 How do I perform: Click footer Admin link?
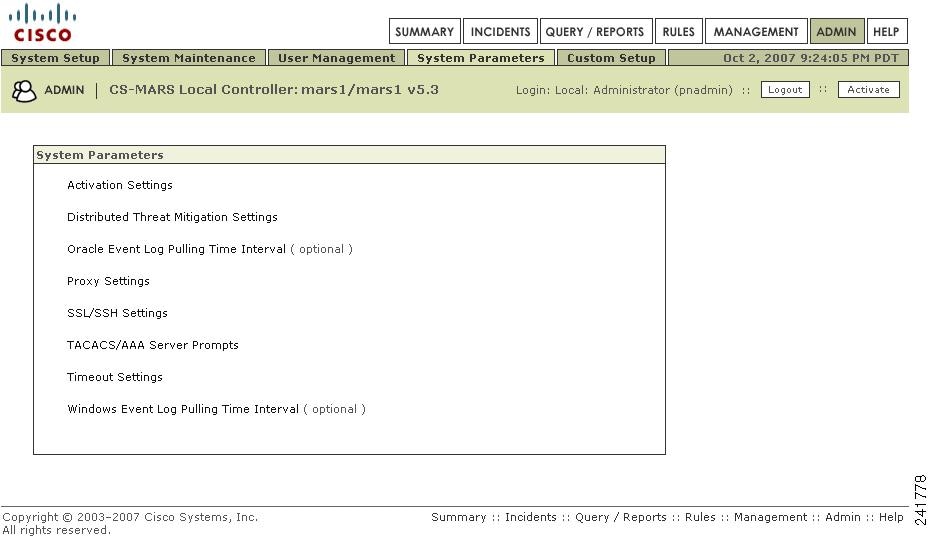(x=842, y=517)
